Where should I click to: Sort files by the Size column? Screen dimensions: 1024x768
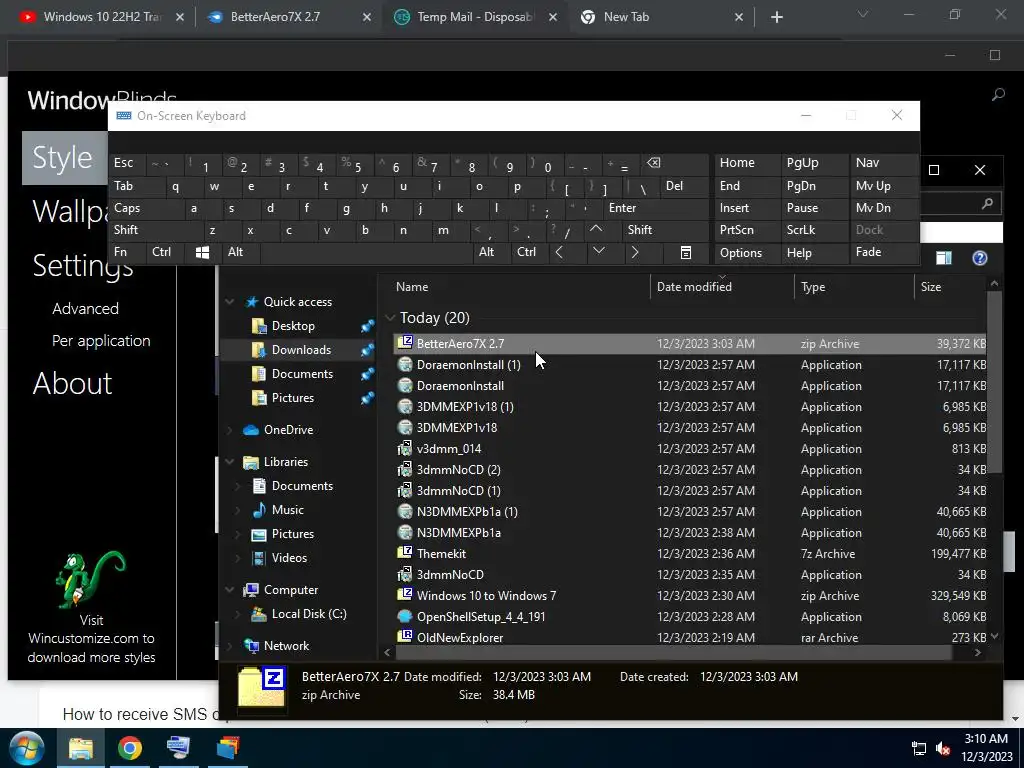click(950, 287)
